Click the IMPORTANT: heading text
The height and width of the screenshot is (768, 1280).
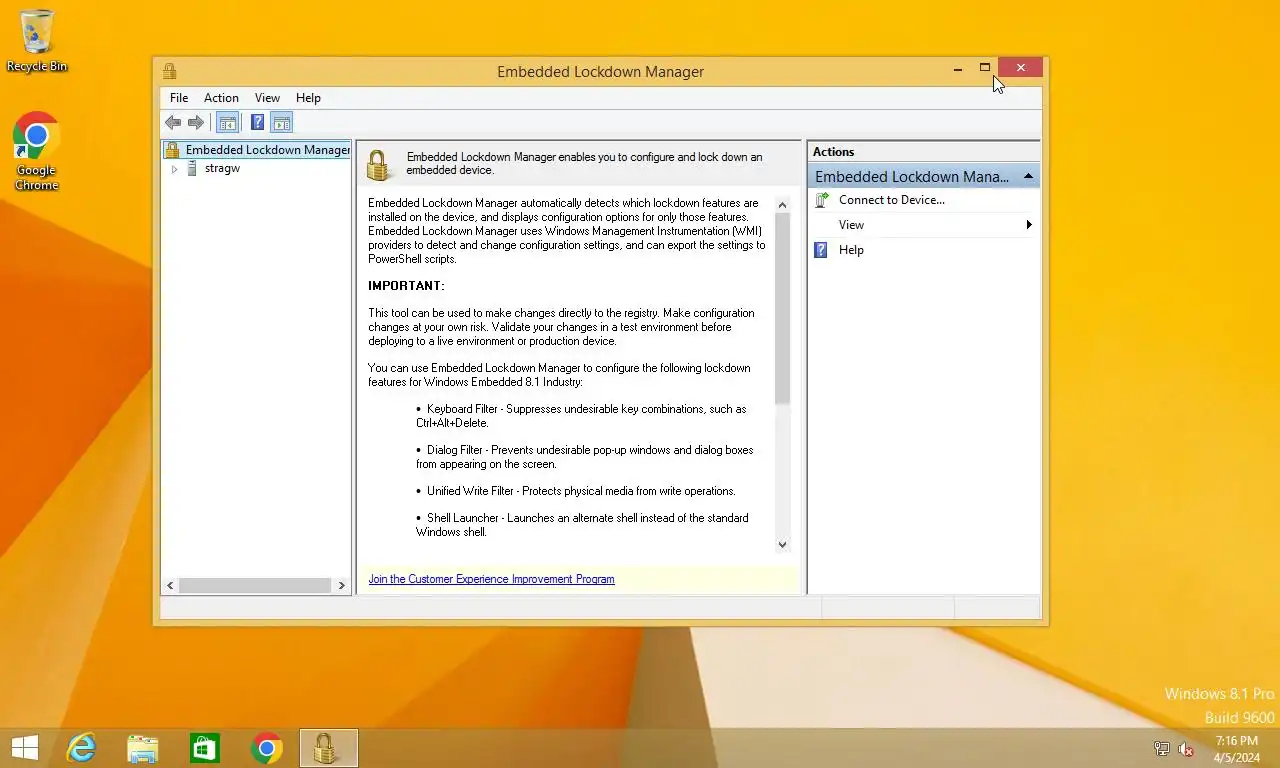click(406, 286)
